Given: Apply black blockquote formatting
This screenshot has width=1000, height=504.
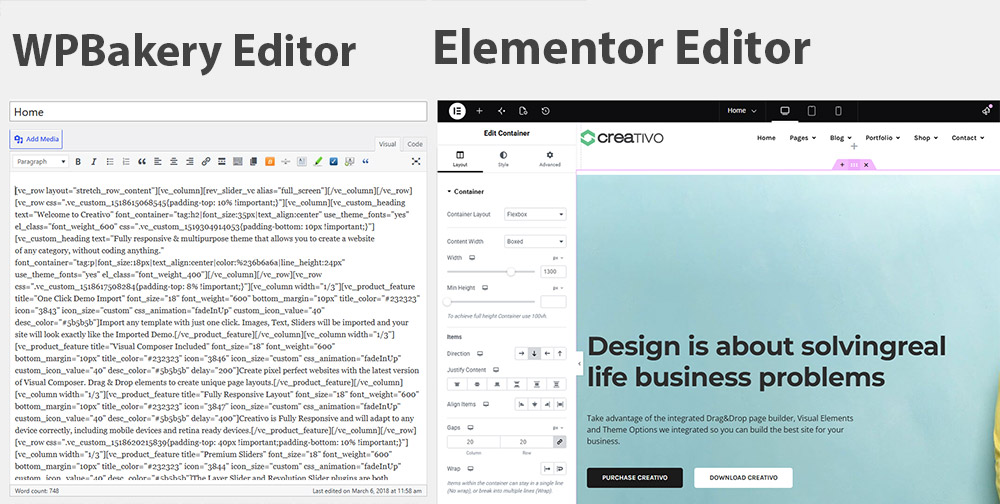Looking at the screenshot, I should tap(142, 162).
